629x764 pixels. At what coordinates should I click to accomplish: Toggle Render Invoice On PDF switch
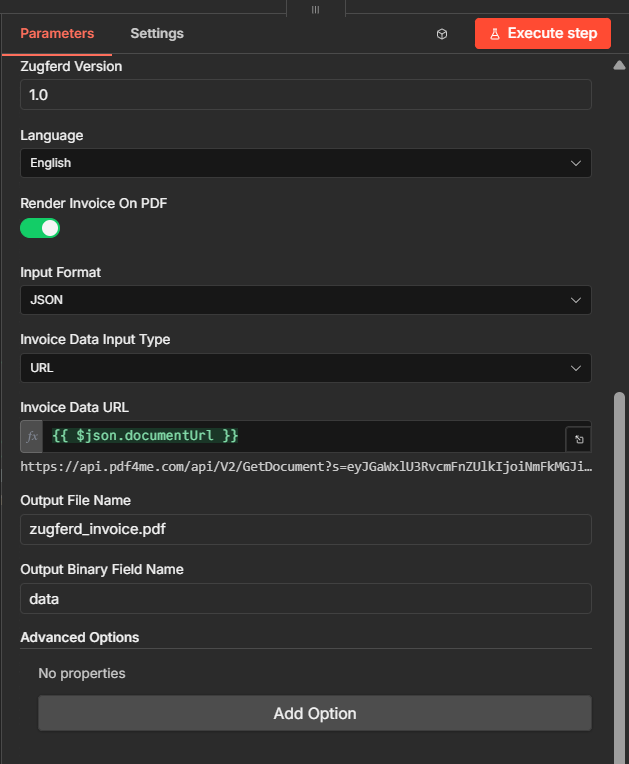41,228
